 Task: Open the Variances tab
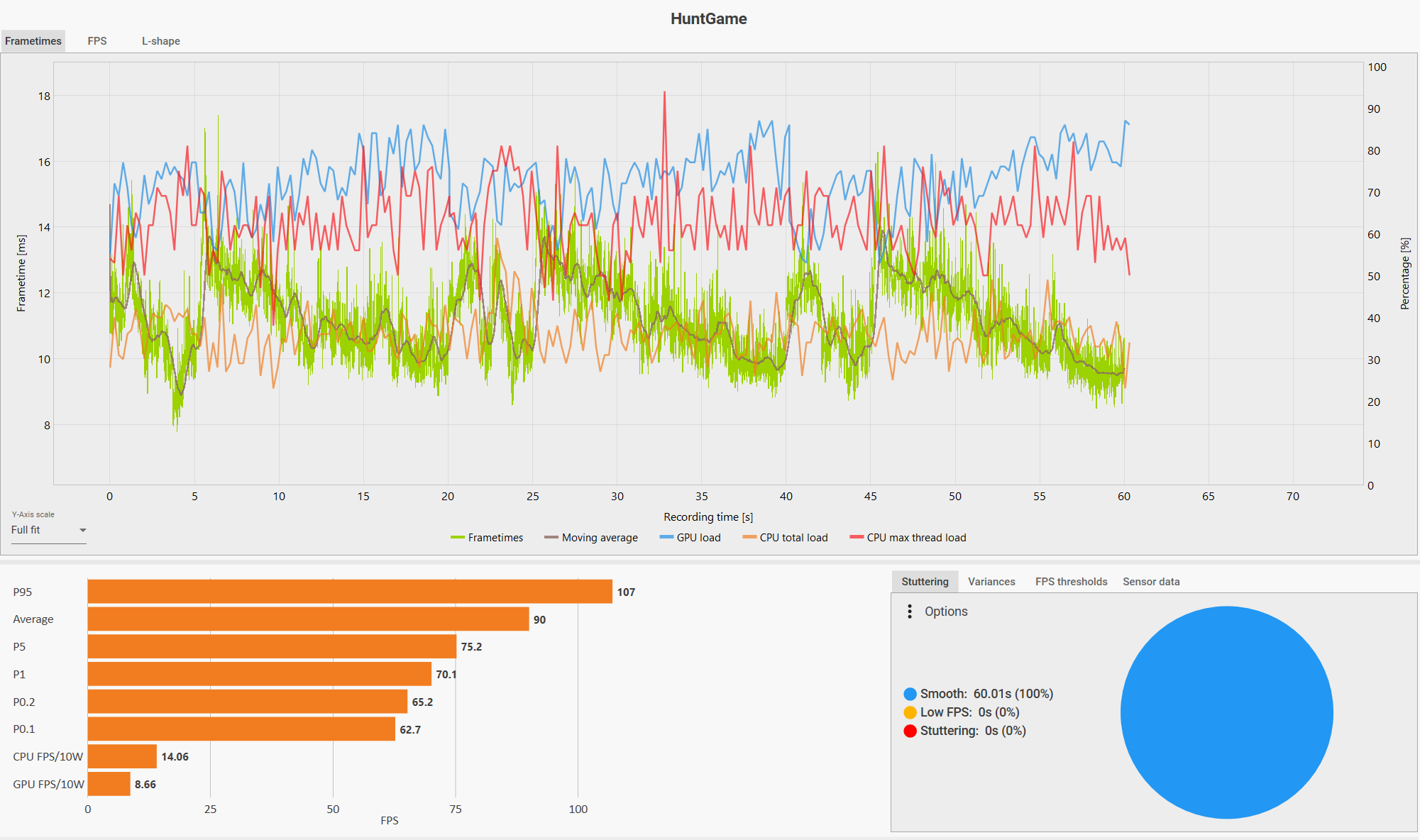pyautogui.click(x=991, y=582)
